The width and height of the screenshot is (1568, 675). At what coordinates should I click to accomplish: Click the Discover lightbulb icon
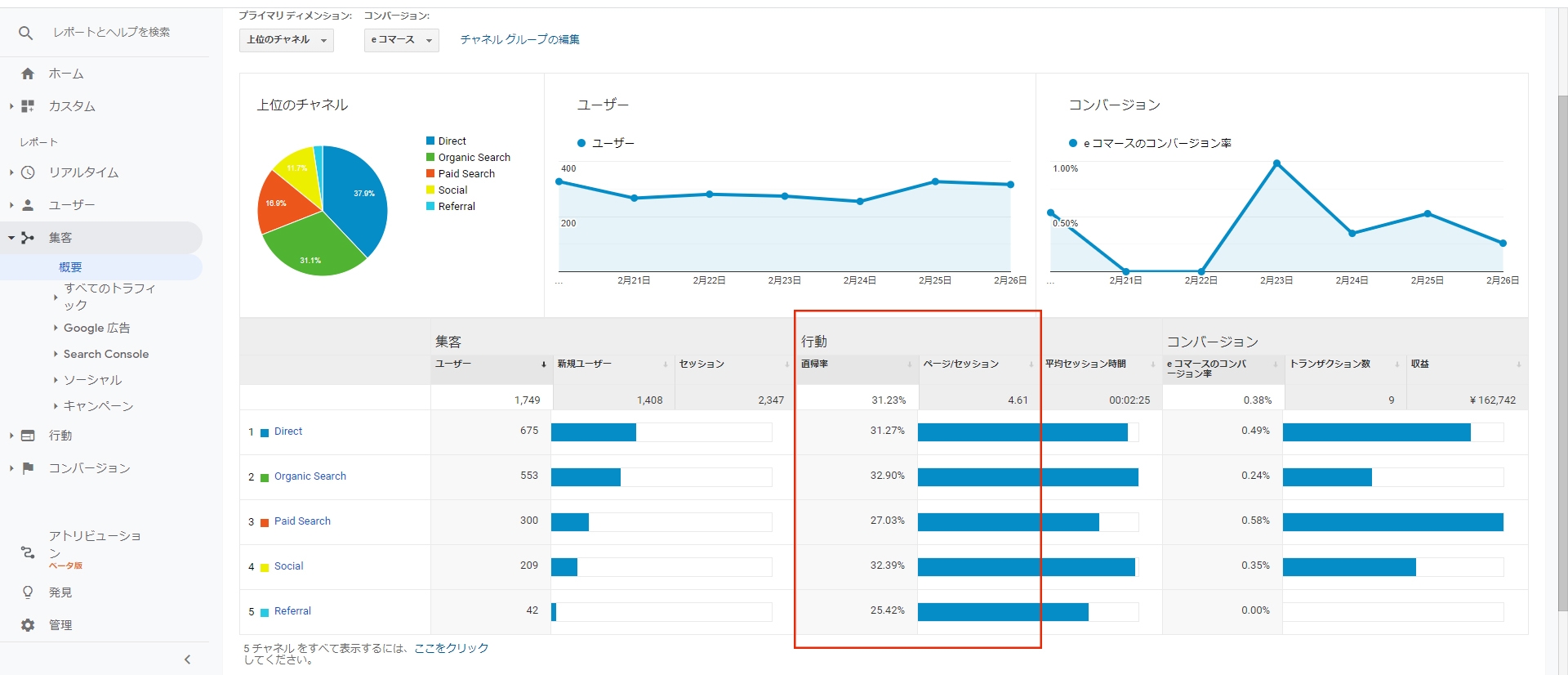coord(28,592)
